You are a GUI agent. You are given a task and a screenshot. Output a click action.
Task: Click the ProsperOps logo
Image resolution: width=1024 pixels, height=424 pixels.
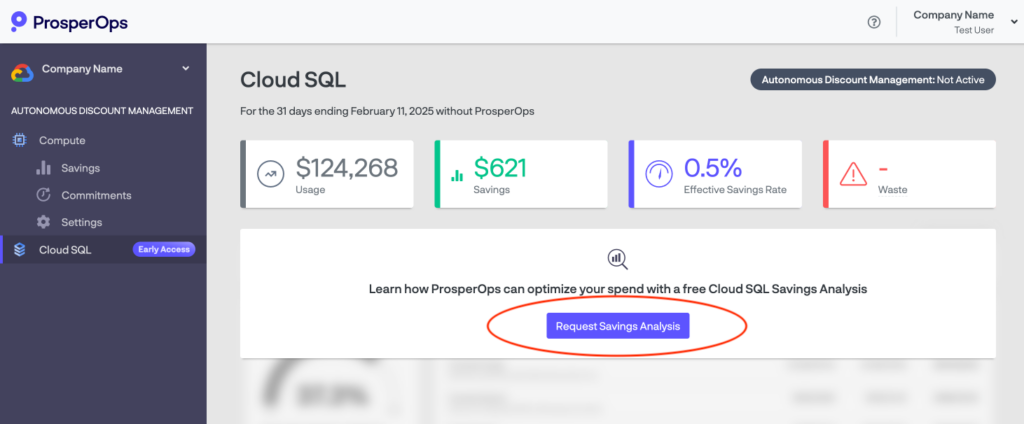point(69,22)
